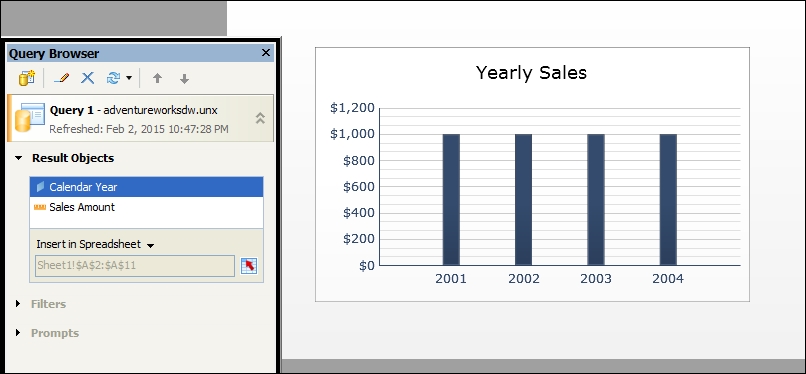This screenshot has width=806, height=374.
Task: Expand the Prompts section
Action: click(18, 332)
